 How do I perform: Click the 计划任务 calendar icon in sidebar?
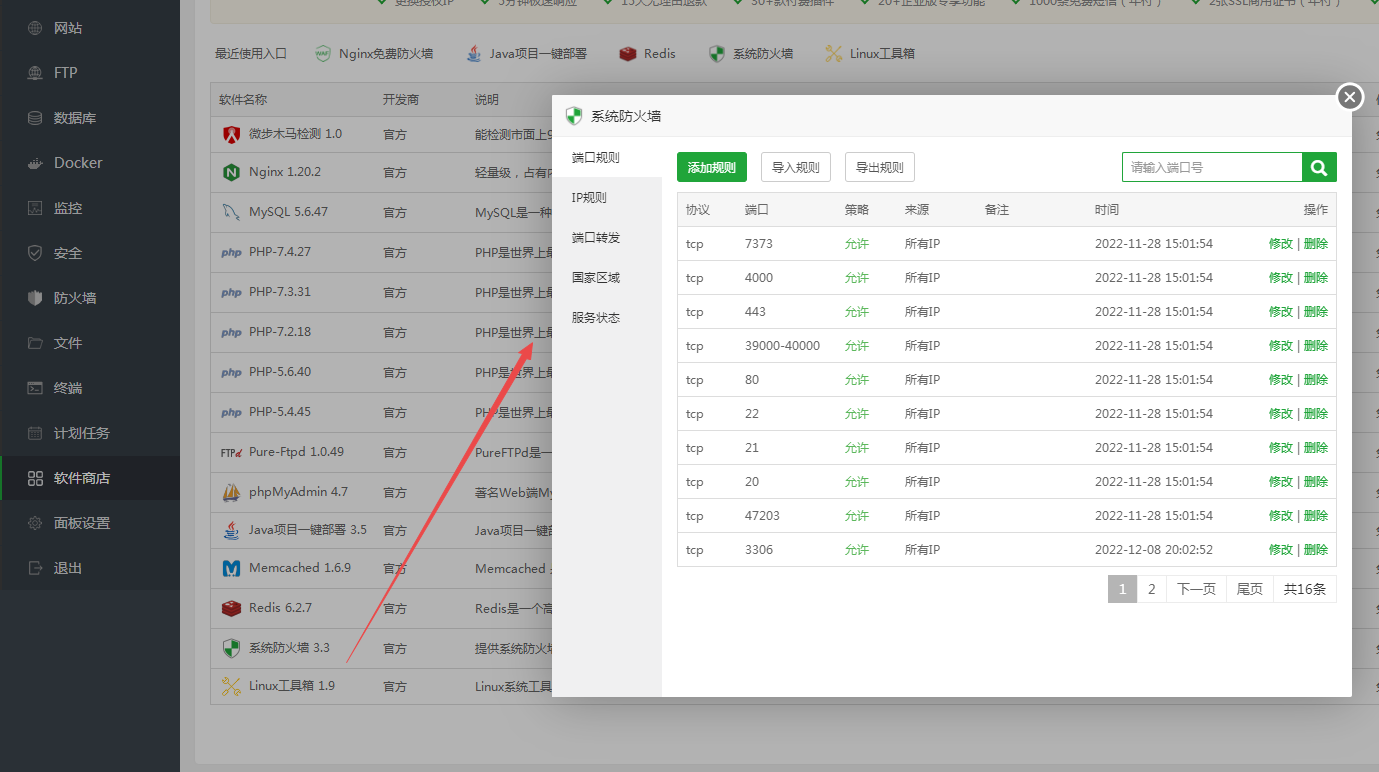[35, 433]
